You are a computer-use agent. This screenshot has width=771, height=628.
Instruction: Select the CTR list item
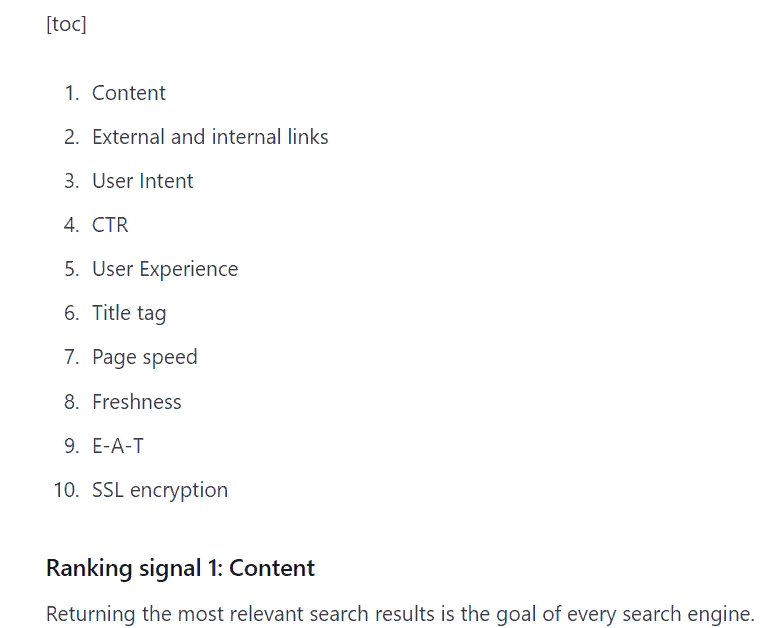[x=110, y=225]
